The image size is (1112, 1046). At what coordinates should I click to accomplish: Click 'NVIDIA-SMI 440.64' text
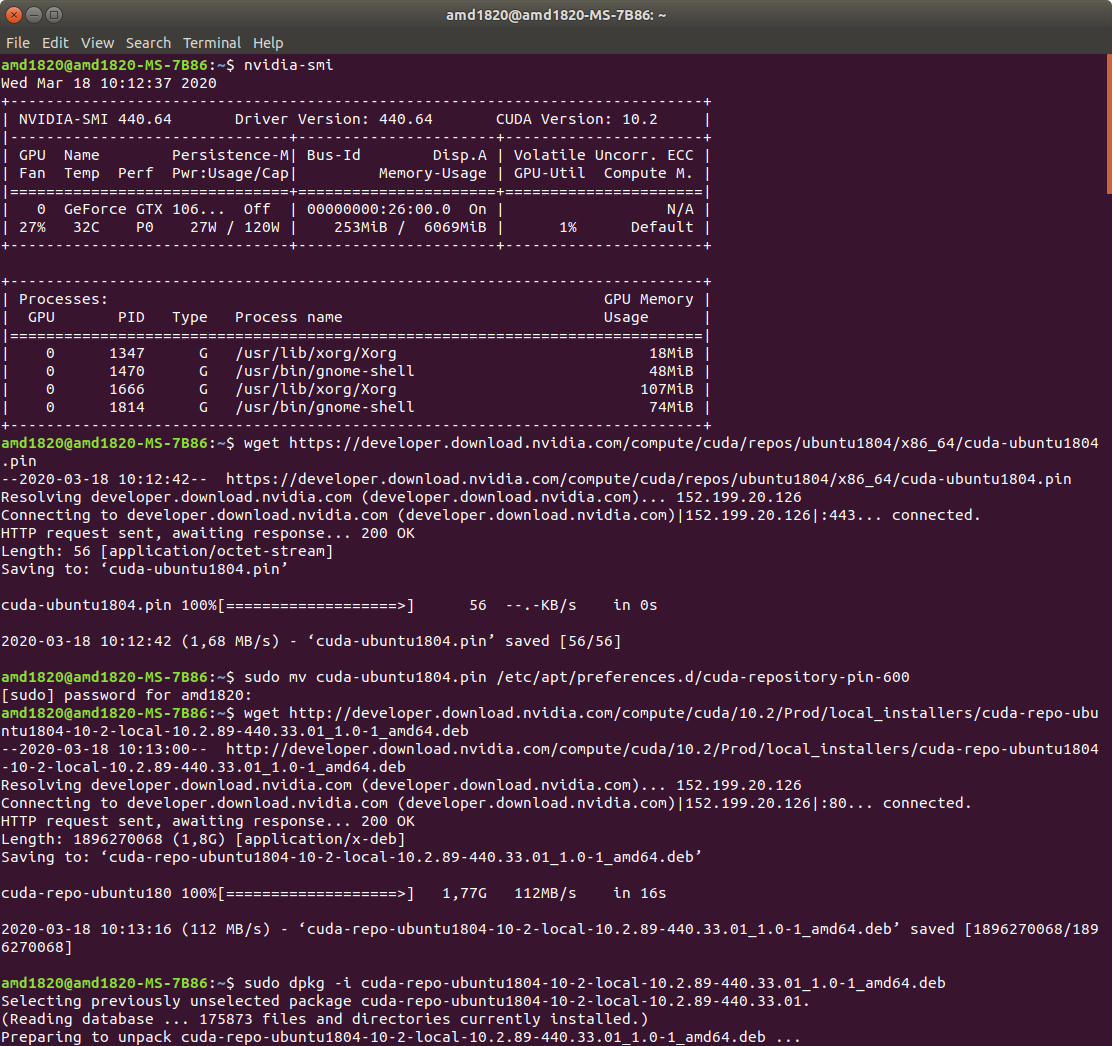(x=95, y=119)
